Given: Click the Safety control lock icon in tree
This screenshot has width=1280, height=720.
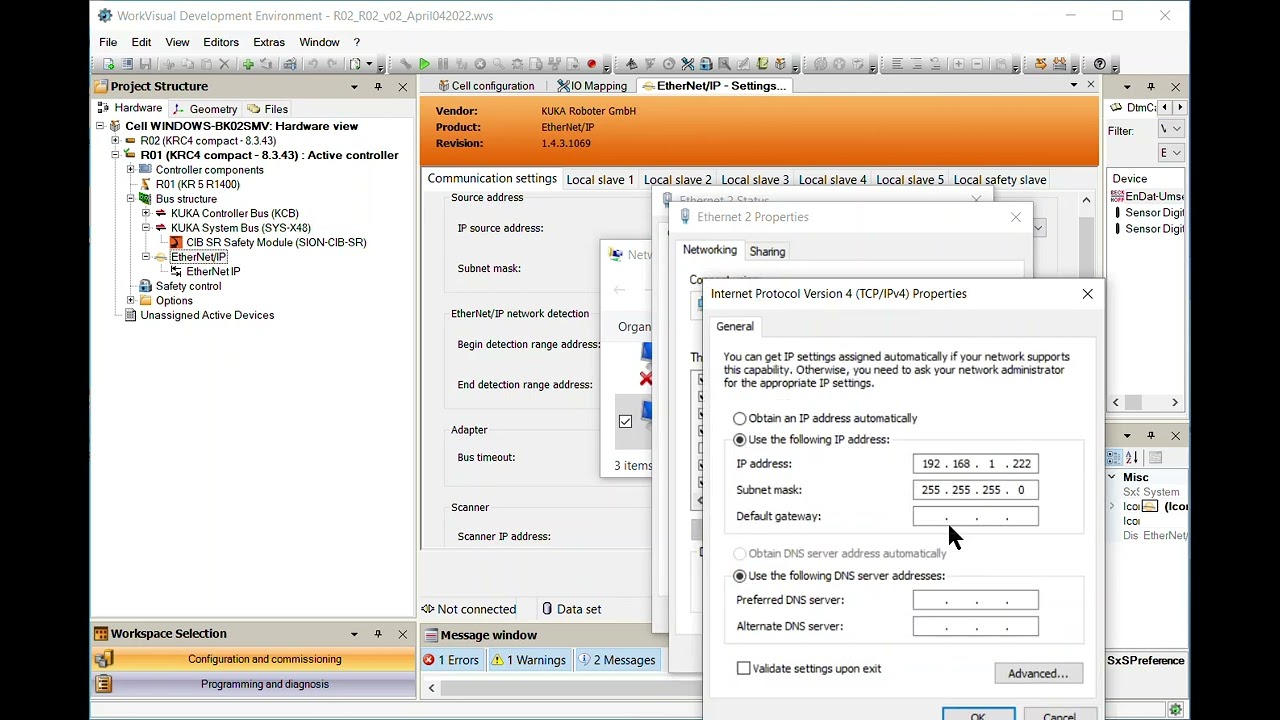Looking at the screenshot, I should tap(146, 286).
